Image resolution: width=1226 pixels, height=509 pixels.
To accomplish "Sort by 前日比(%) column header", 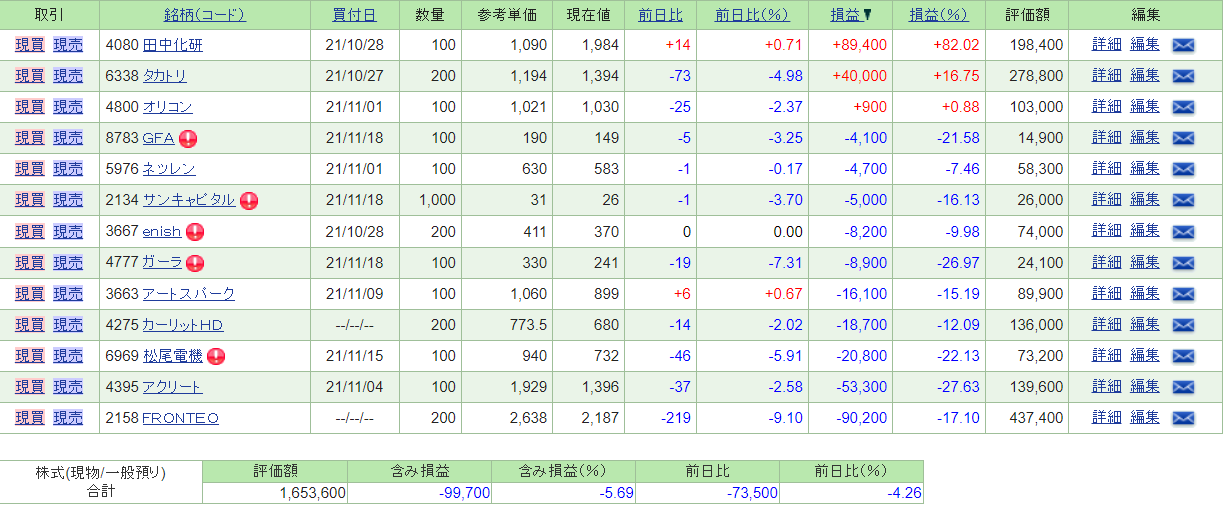I will (752, 15).
